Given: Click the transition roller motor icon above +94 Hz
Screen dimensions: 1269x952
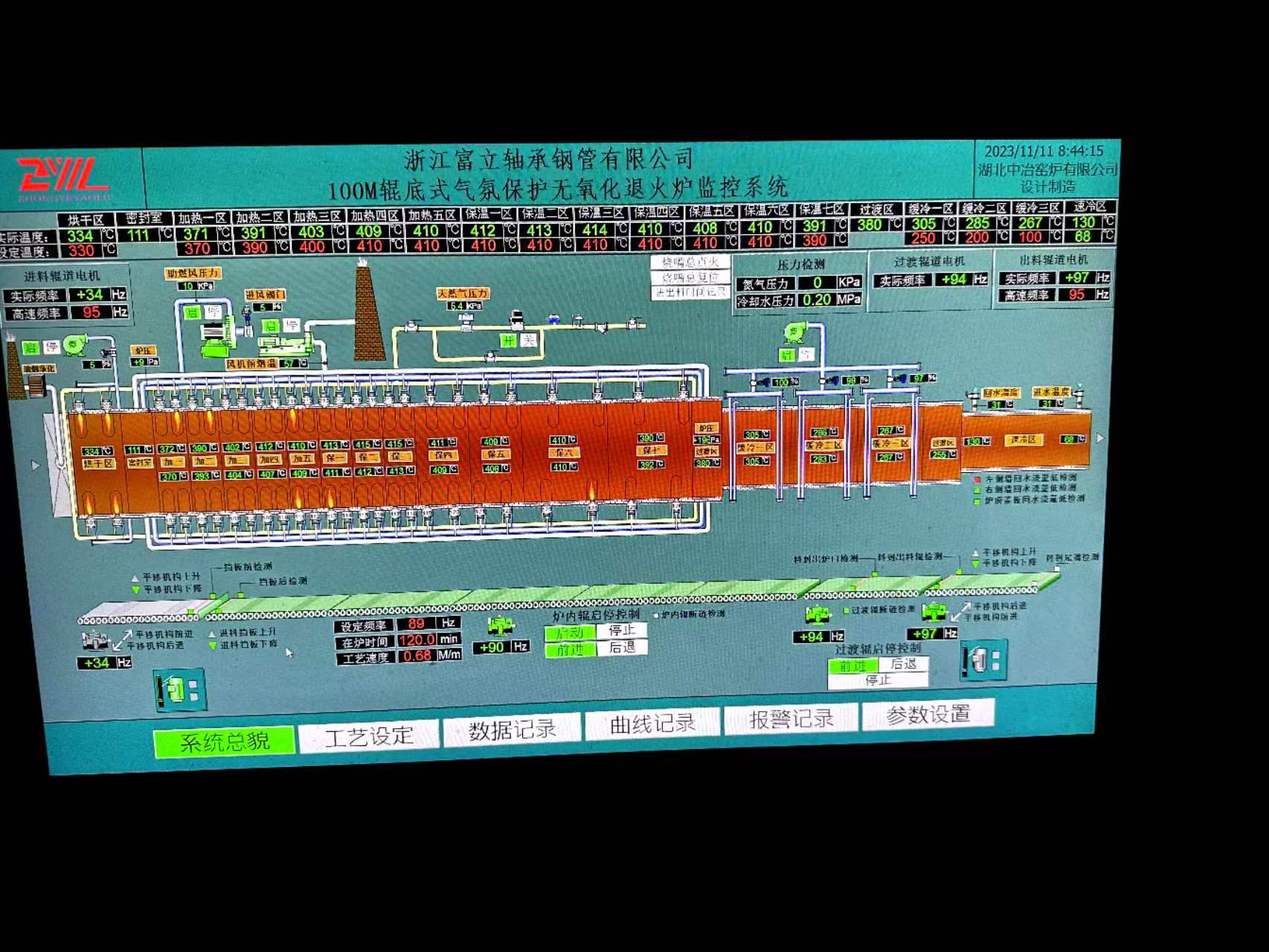Looking at the screenshot, I should (x=817, y=615).
